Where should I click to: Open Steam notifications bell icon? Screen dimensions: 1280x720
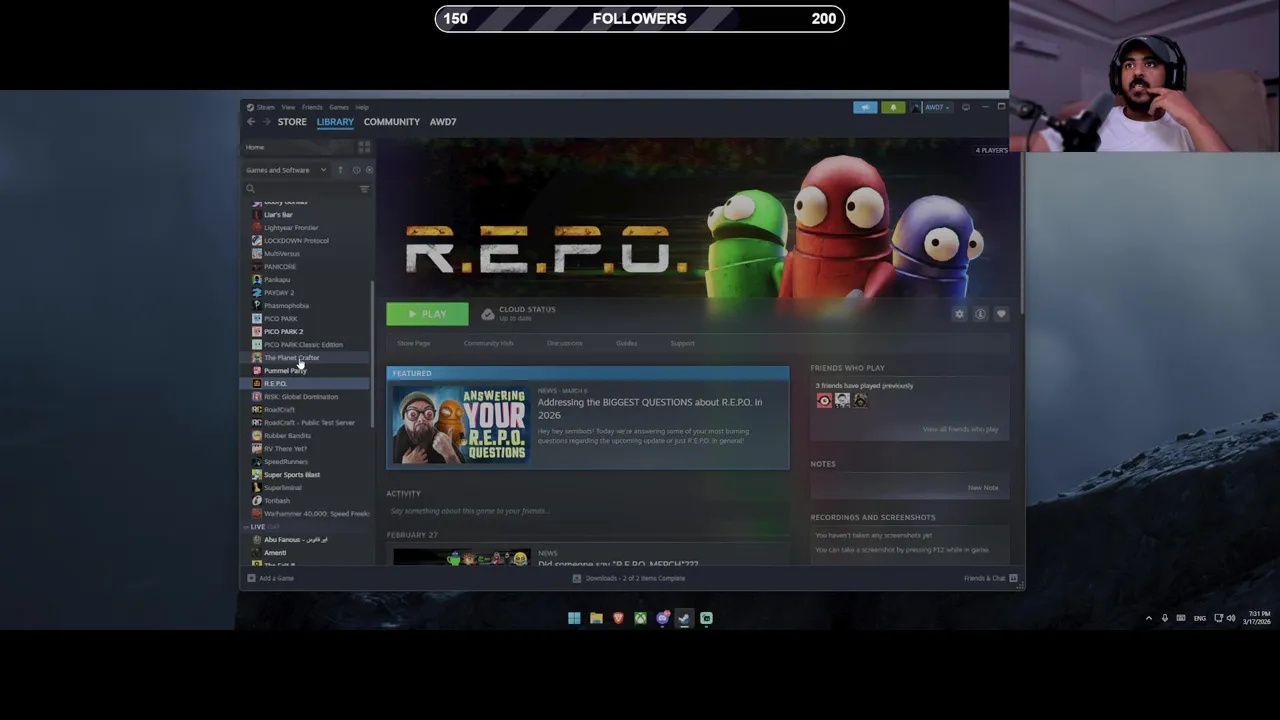coord(893,107)
